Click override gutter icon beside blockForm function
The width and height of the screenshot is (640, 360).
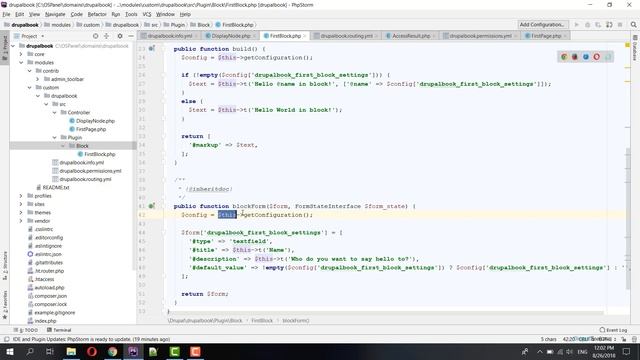[151, 206]
